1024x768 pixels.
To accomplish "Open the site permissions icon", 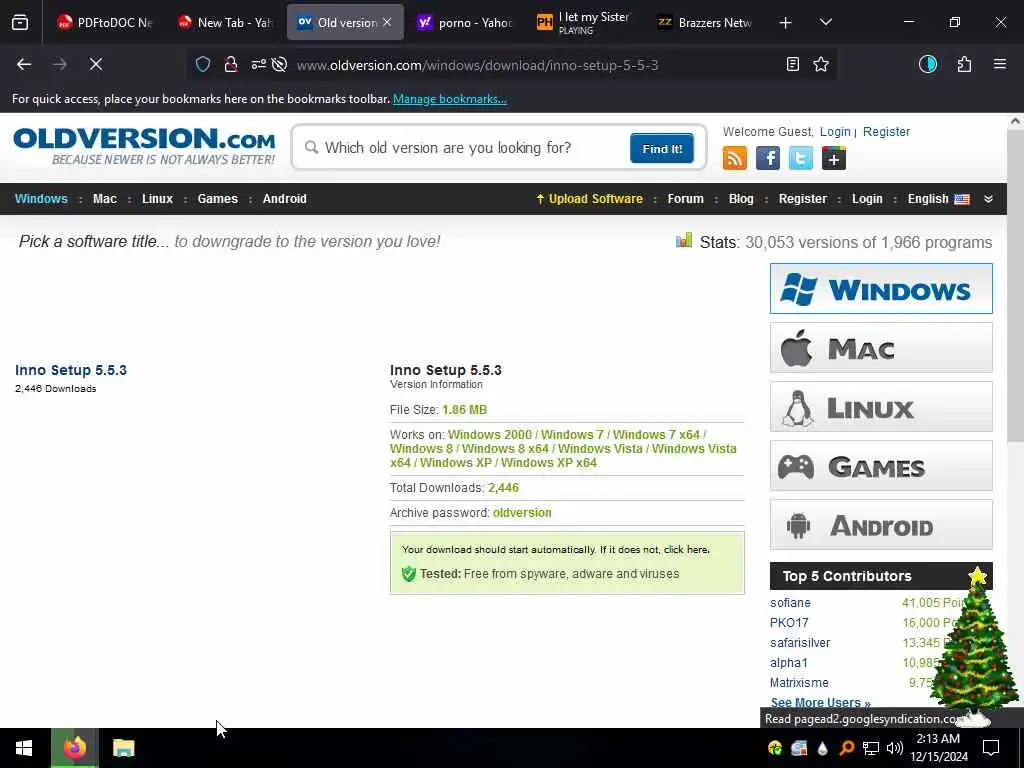I will pyautogui.click(x=259, y=64).
